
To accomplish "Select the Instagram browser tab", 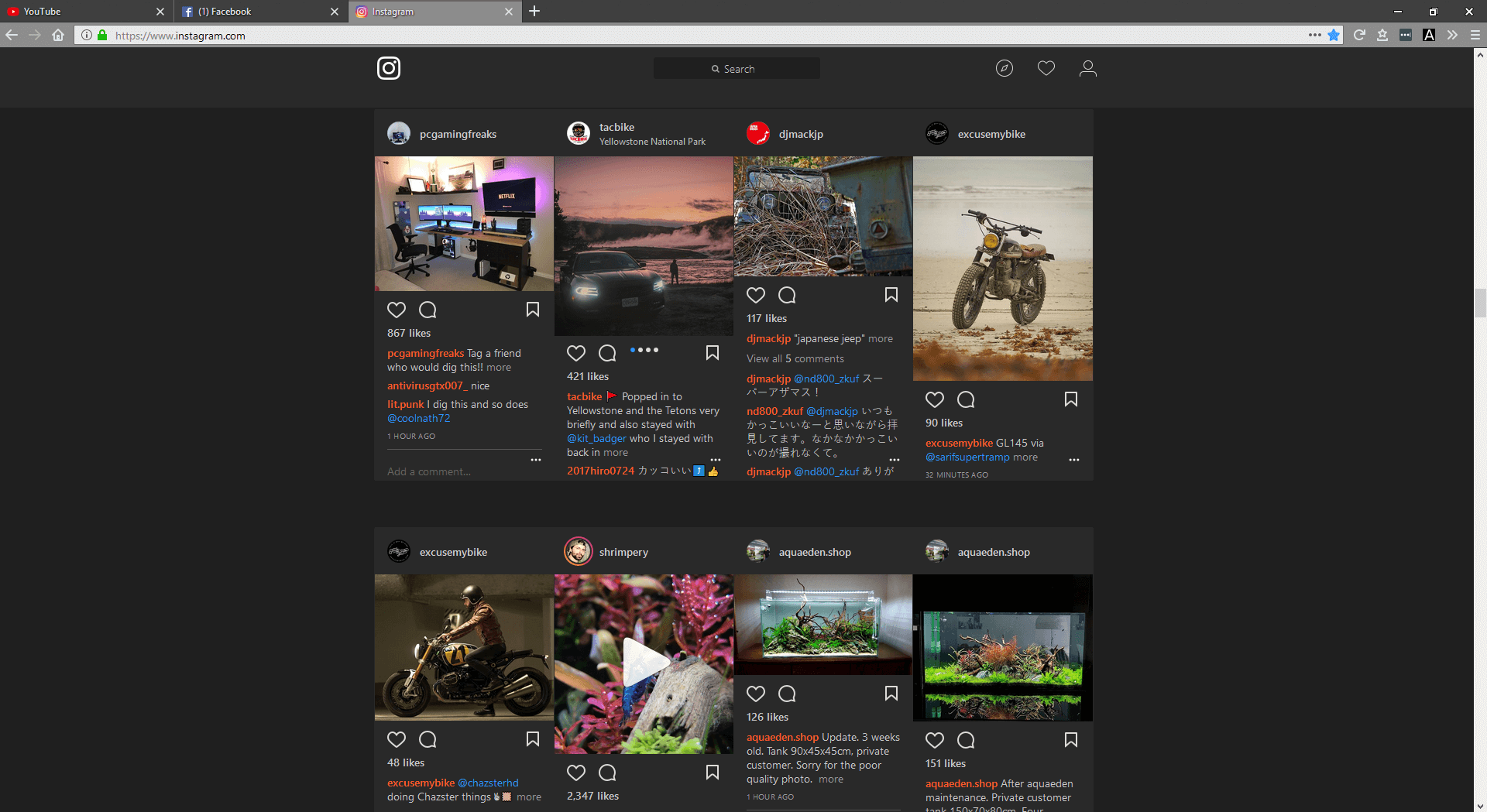I will click(x=434, y=12).
